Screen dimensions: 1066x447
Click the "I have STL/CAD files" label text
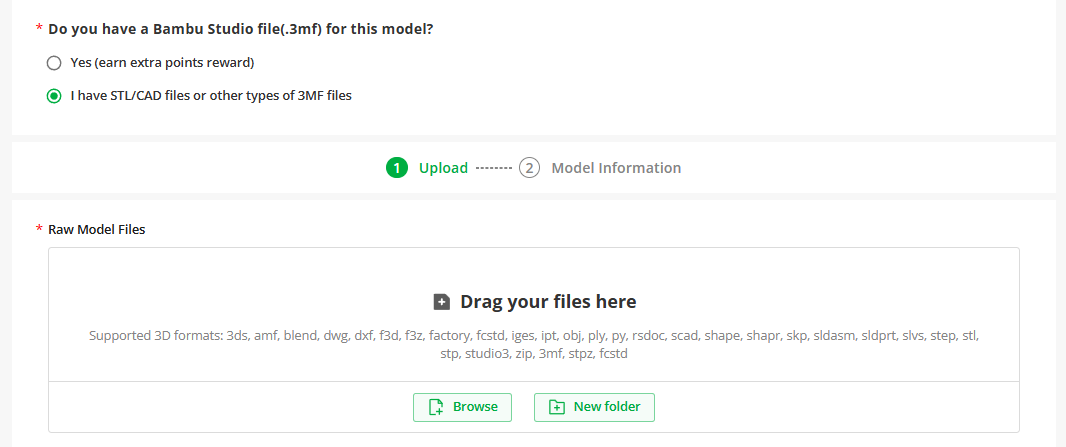pos(211,96)
